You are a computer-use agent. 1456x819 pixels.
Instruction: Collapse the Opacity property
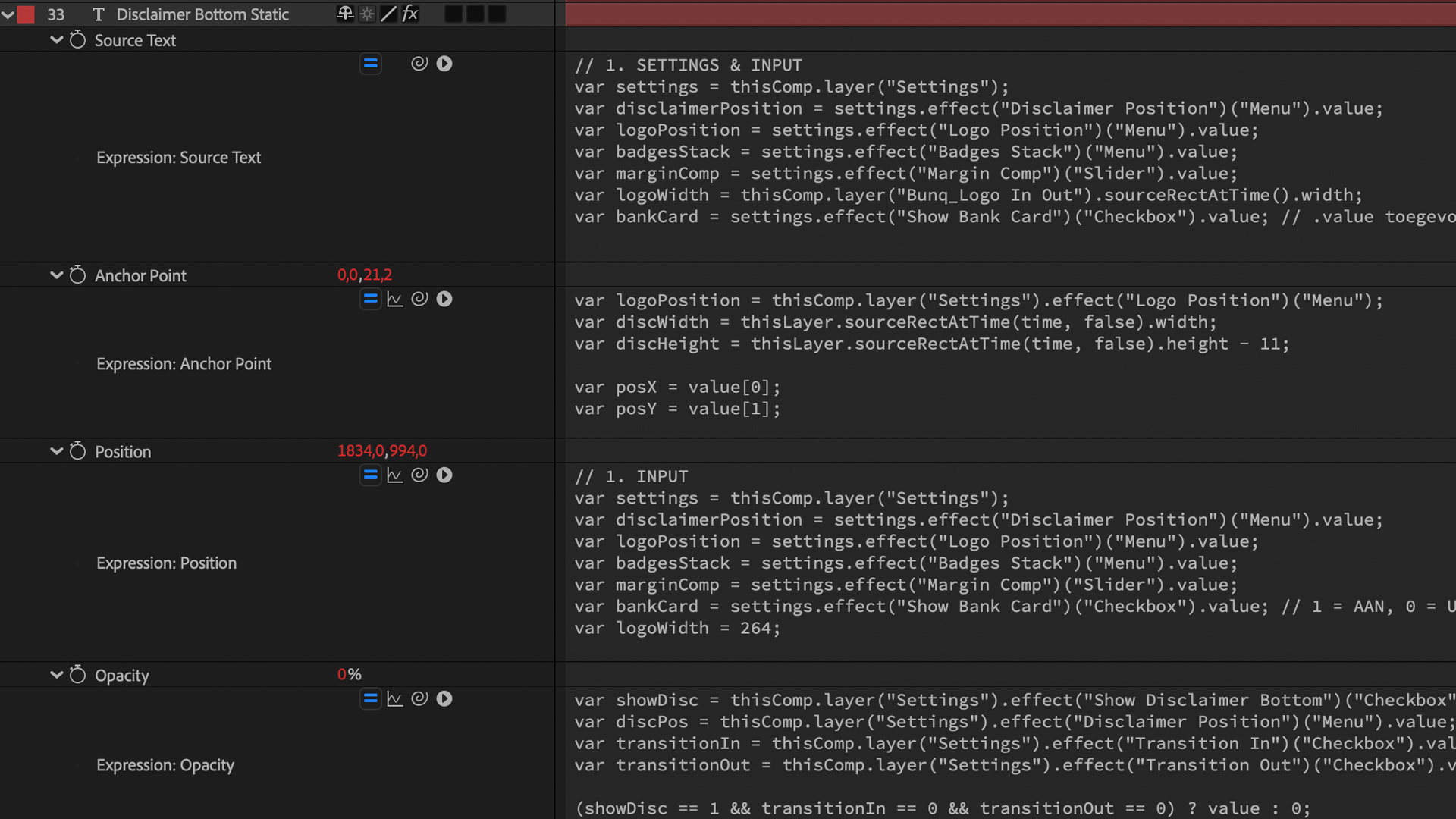click(56, 675)
